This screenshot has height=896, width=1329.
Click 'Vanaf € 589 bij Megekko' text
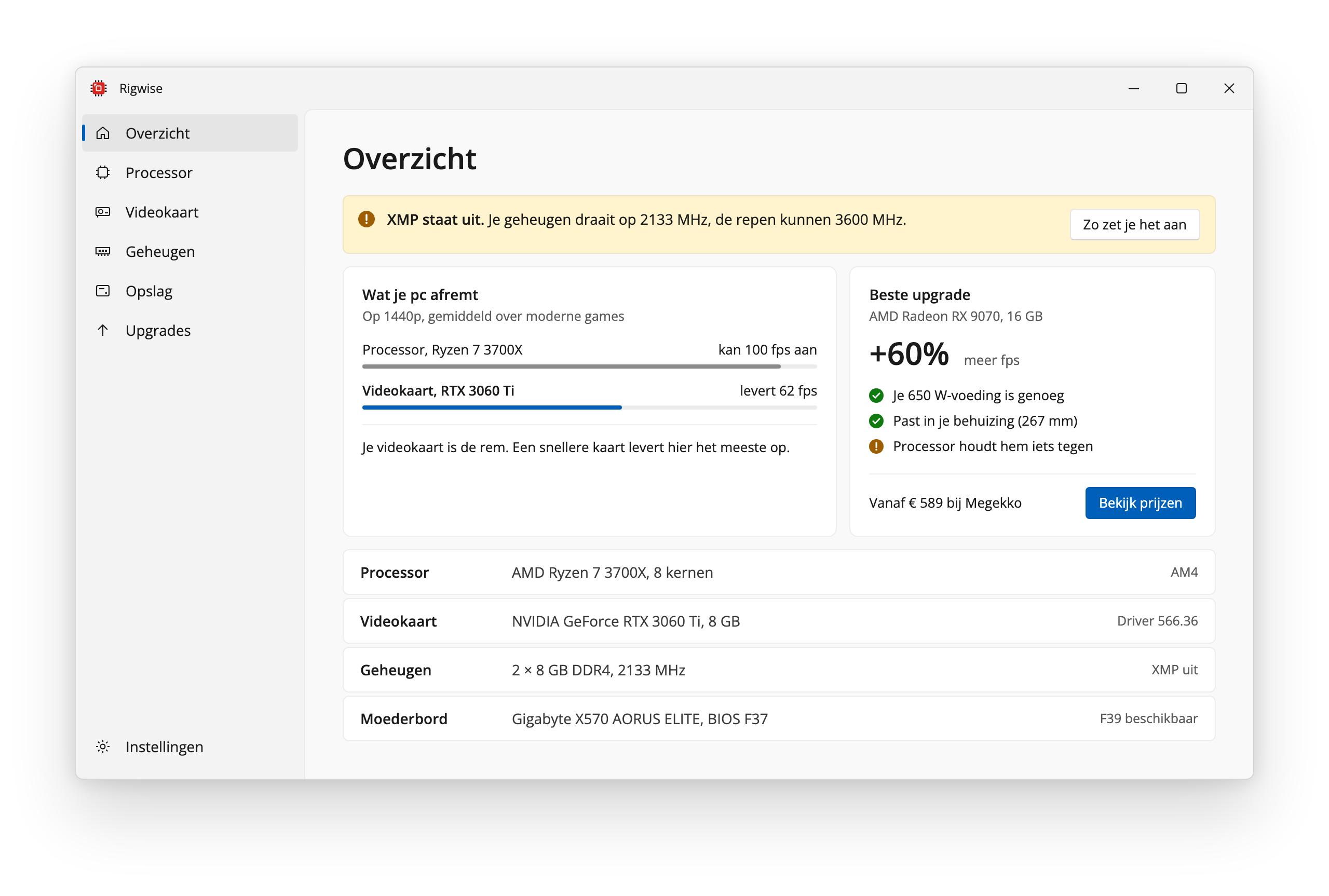tap(945, 503)
